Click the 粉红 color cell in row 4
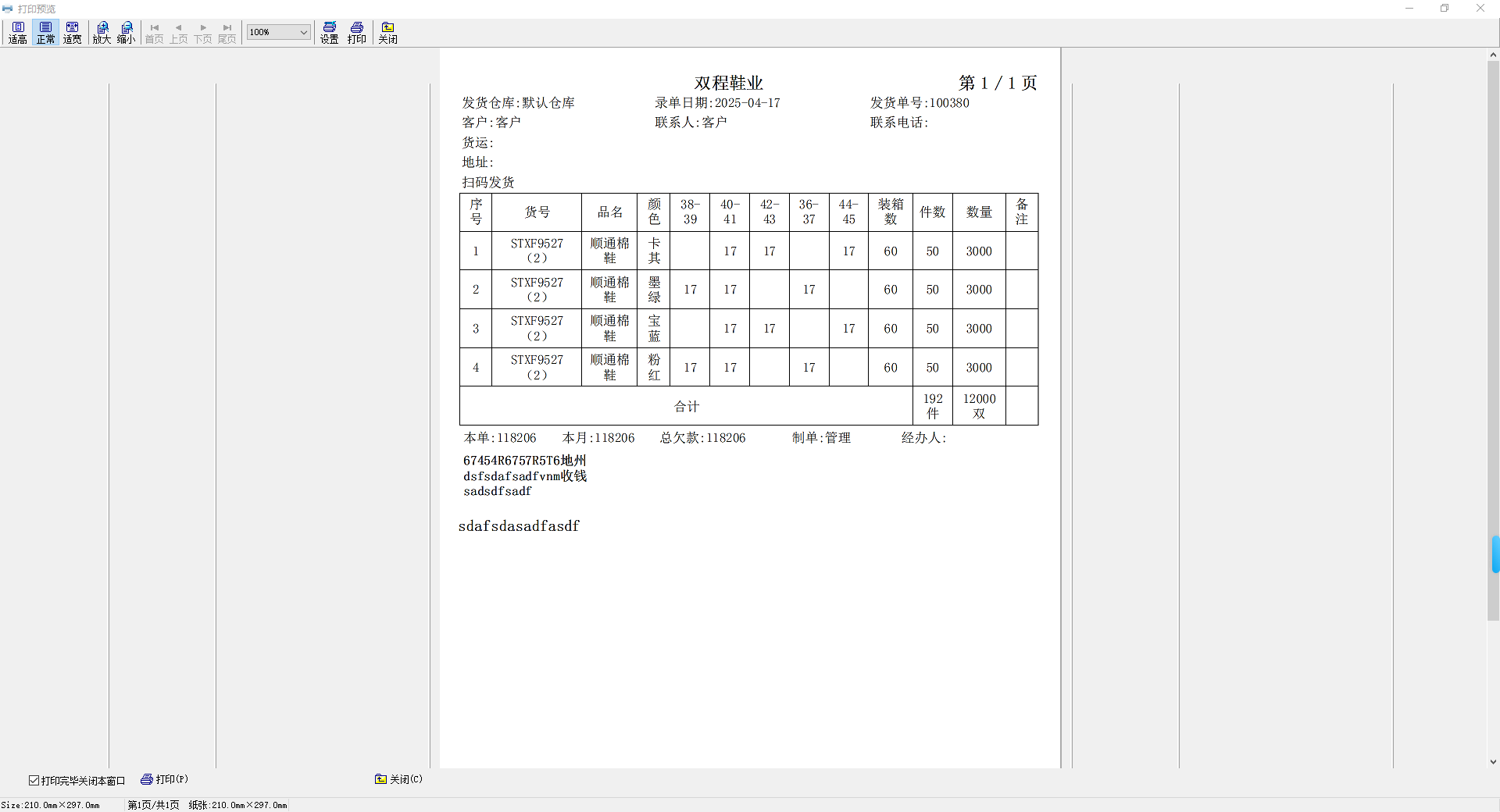The width and height of the screenshot is (1500, 812). 654,368
